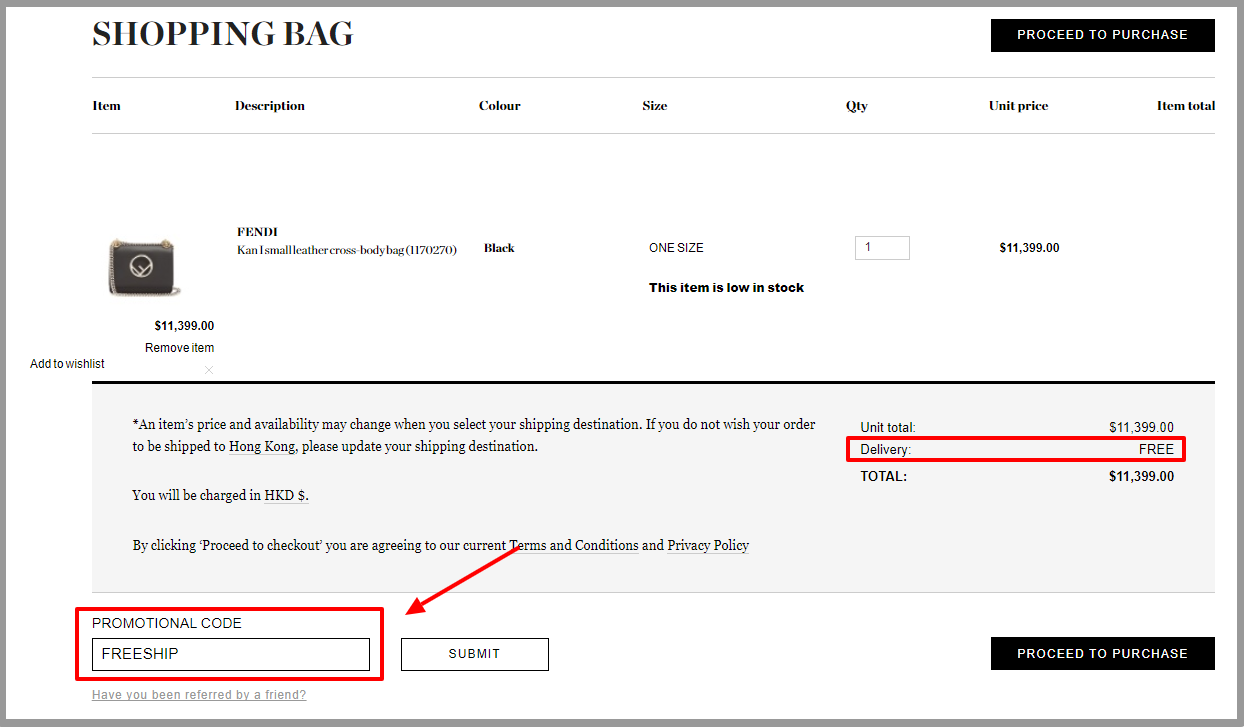Image resolution: width=1244 pixels, height=727 pixels.
Task: Click the unit price $11,399.00 in the Unit price column
Action: click(x=1029, y=248)
